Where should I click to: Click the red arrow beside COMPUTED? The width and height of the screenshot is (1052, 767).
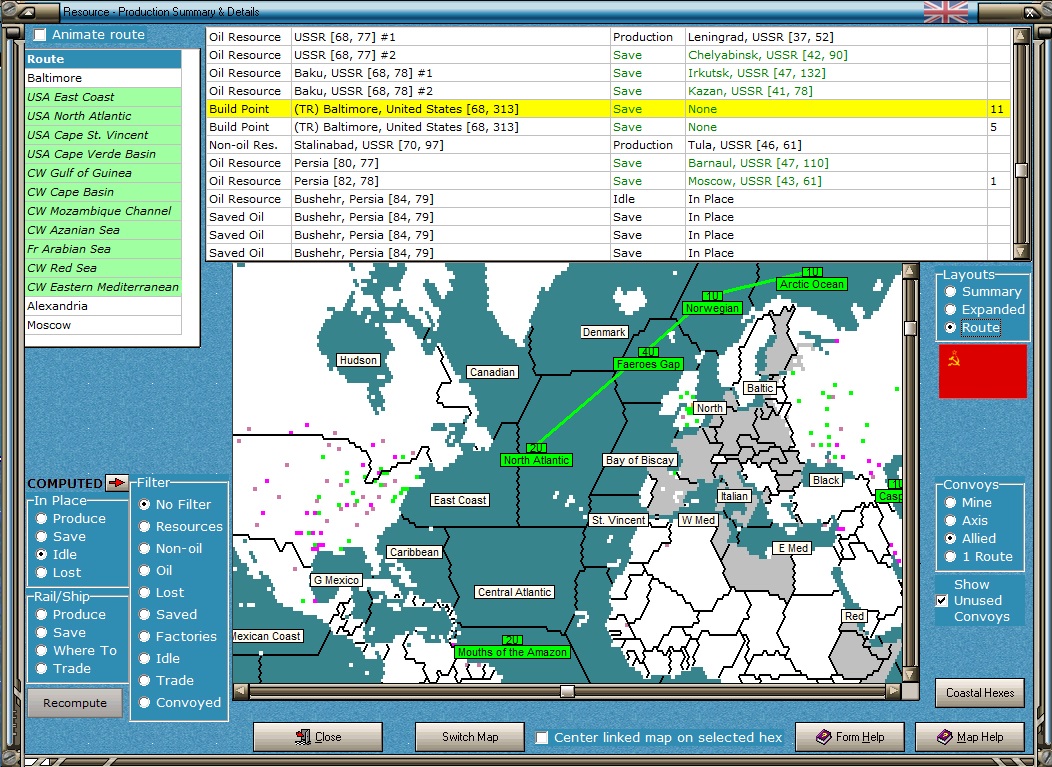point(117,483)
